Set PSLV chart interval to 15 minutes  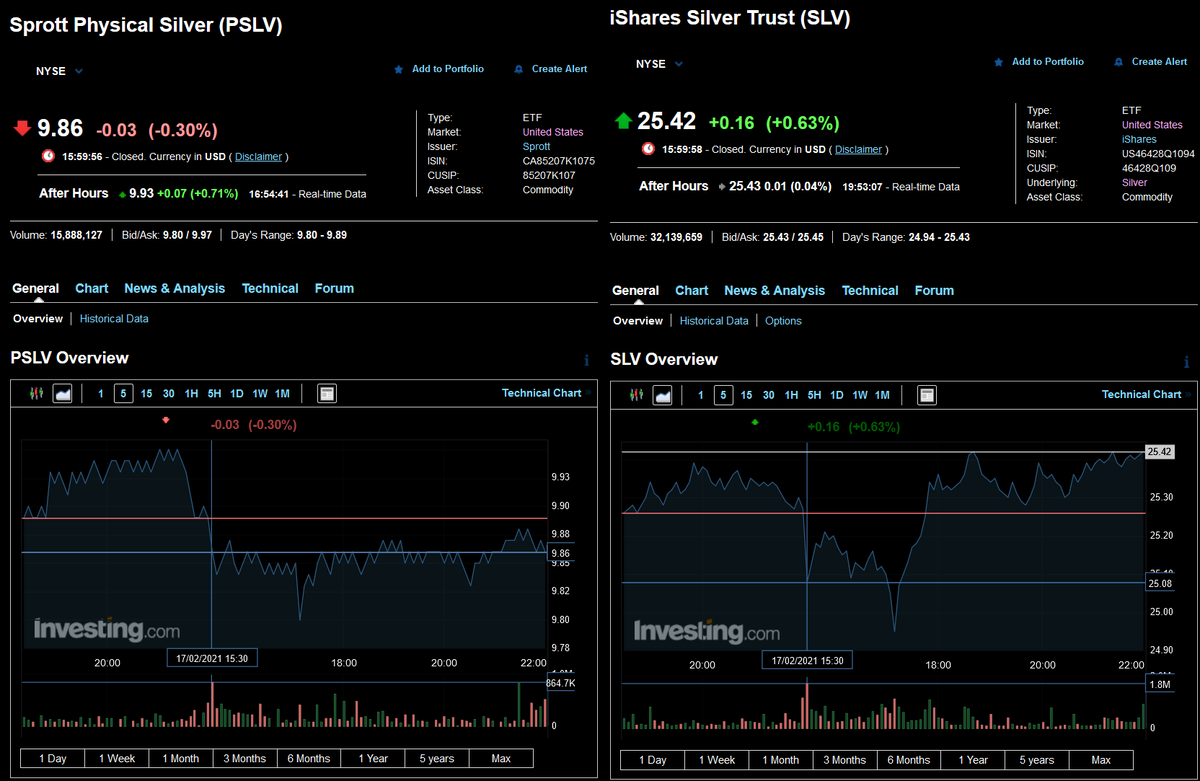[x=147, y=394]
